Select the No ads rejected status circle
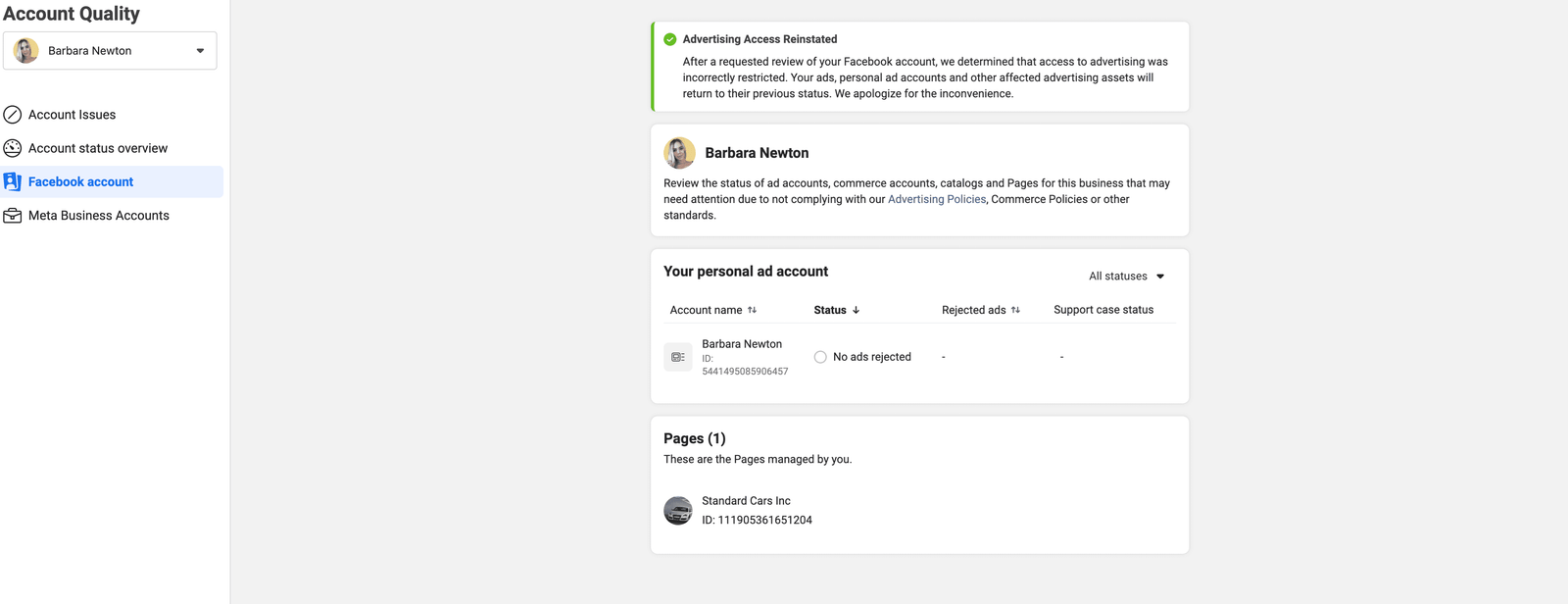 coord(820,357)
